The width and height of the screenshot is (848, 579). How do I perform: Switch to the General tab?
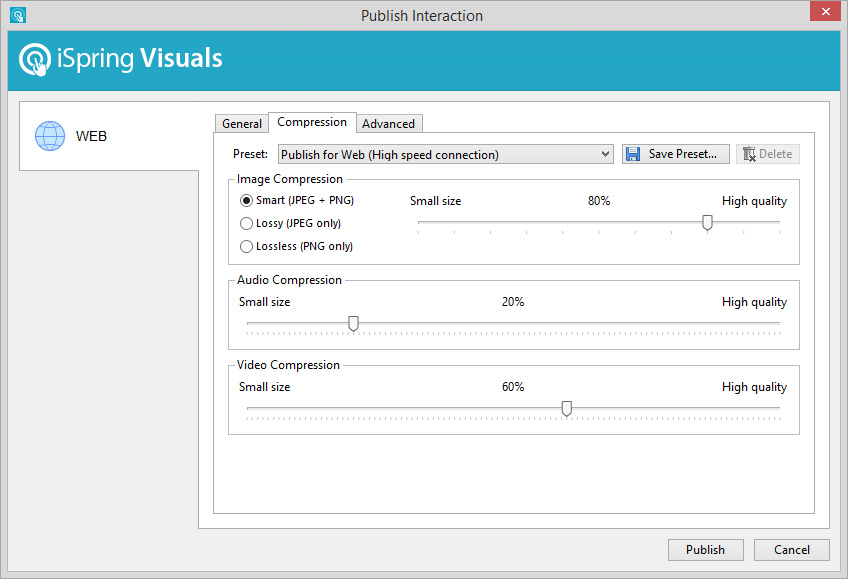242,124
